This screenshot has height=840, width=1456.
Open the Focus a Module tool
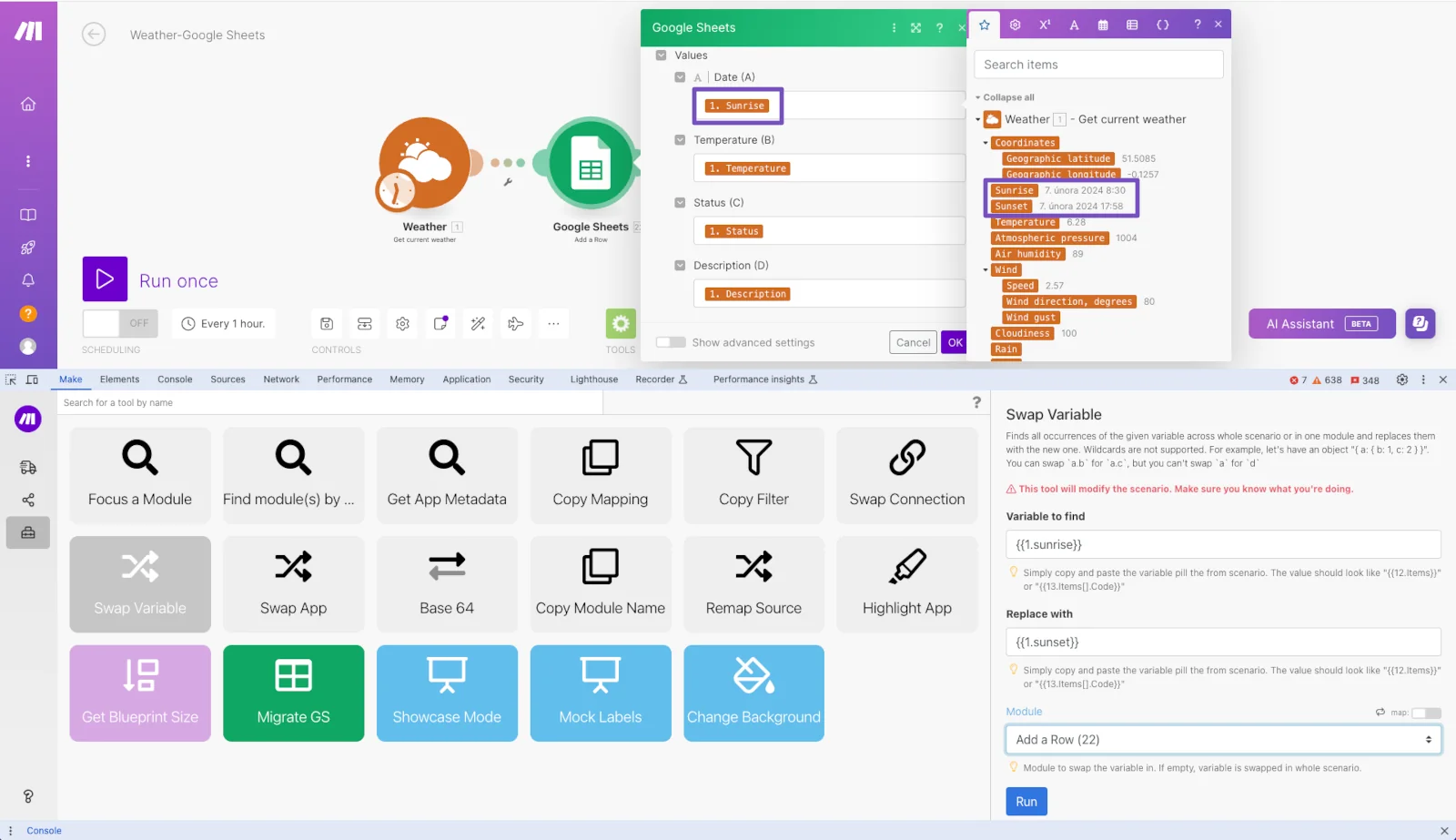pyautogui.click(x=140, y=475)
